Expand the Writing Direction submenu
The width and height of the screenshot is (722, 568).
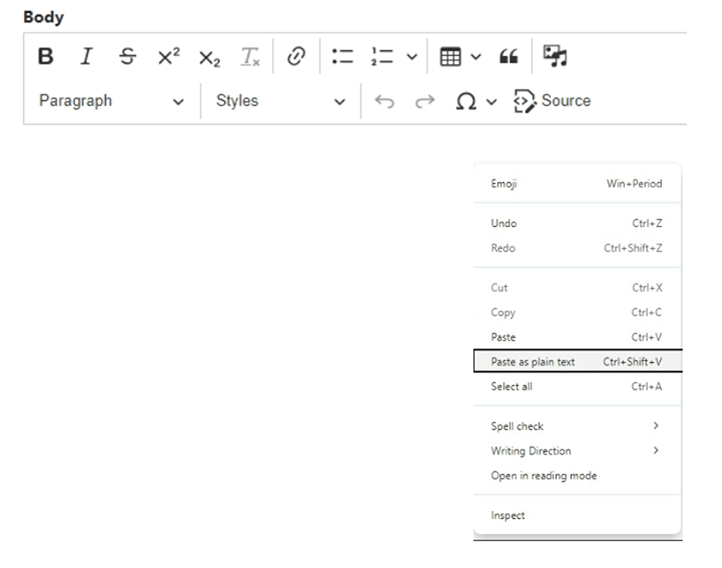(577, 451)
